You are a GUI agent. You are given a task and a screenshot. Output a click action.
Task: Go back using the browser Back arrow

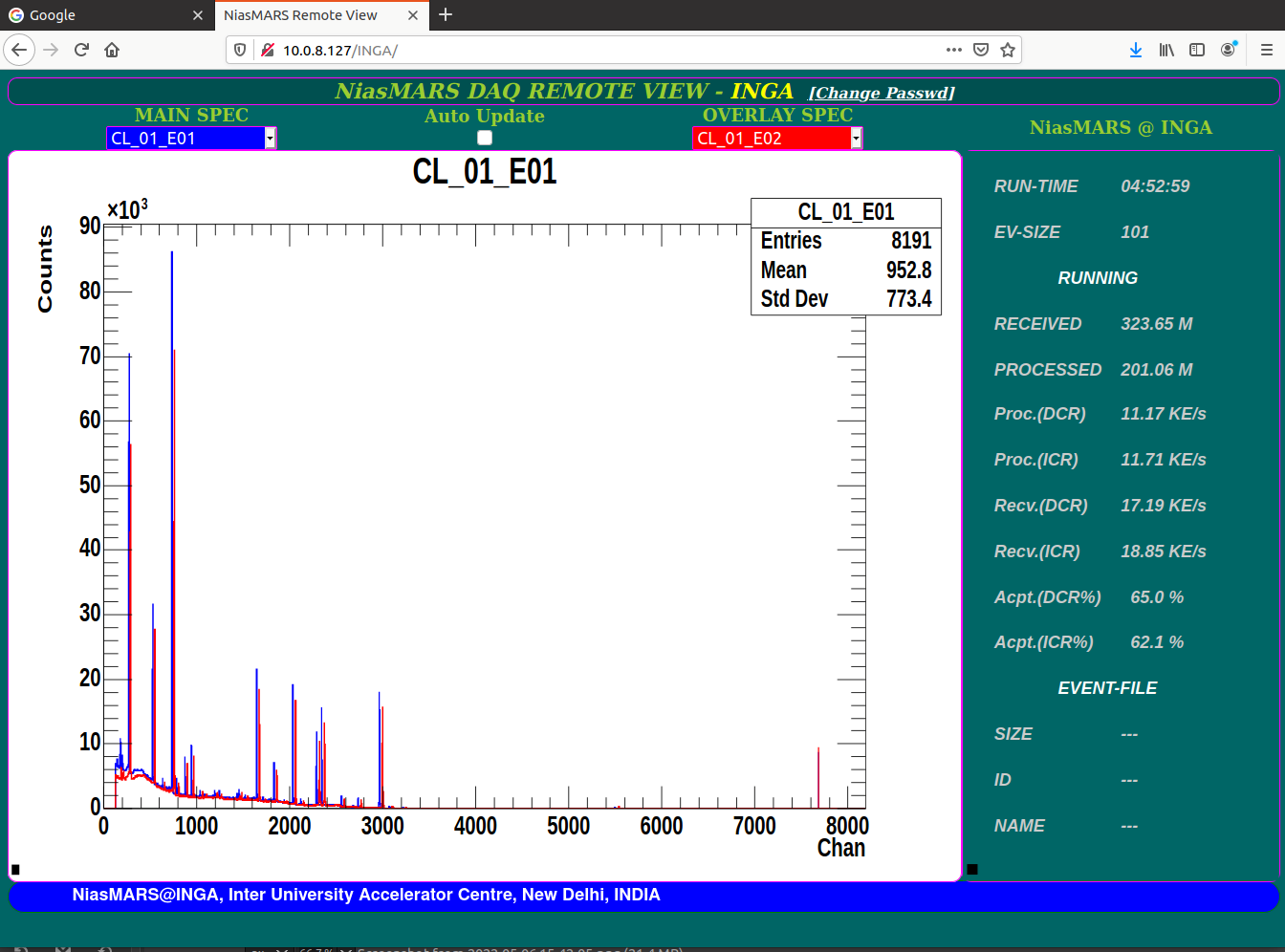(x=19, y=50)
